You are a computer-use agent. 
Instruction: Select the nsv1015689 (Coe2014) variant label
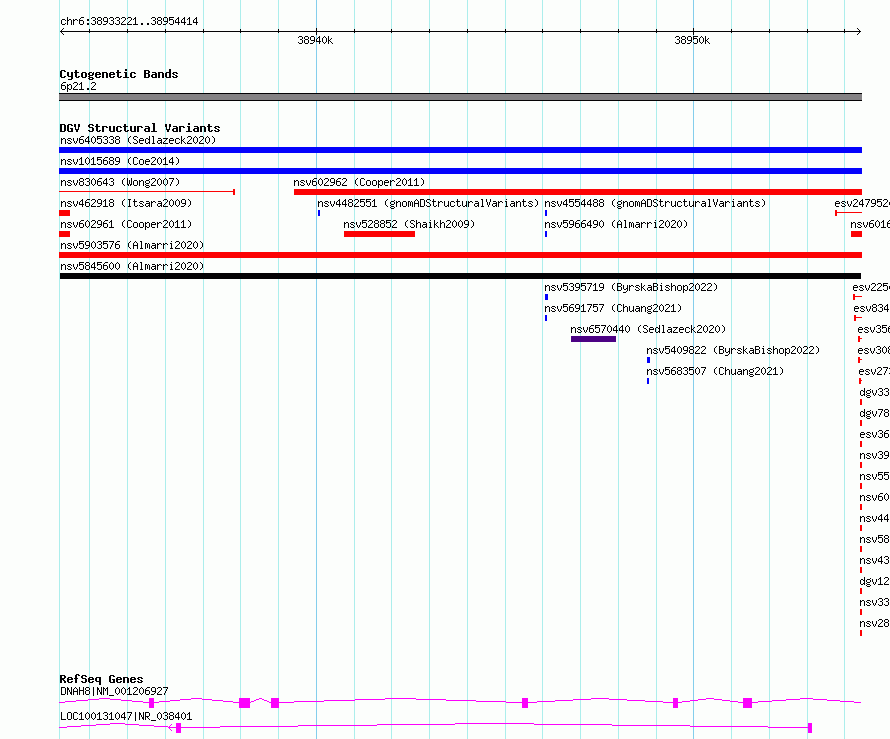click(120, 161)
